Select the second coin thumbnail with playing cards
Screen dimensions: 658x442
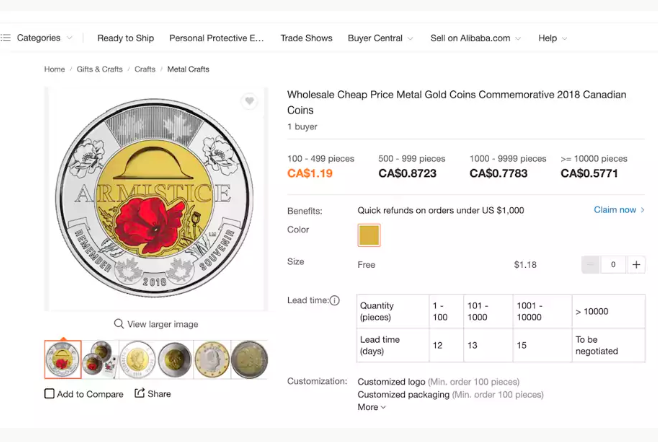click(x=99, y=359)
